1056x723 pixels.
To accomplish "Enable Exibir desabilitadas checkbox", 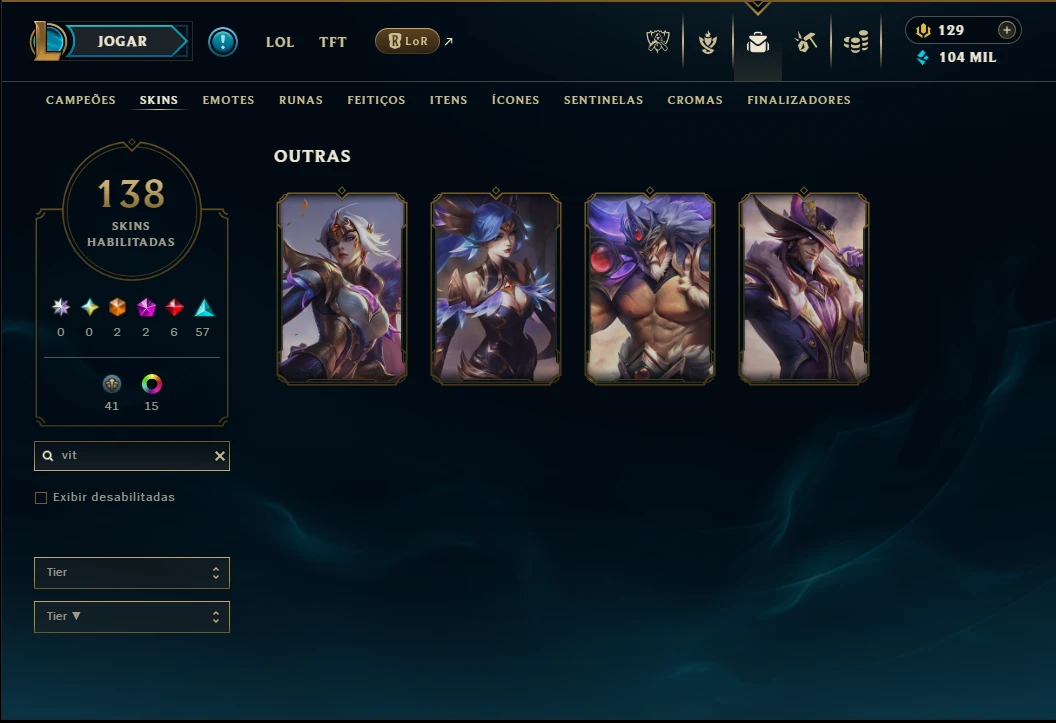I will click(x=41, y=497).
